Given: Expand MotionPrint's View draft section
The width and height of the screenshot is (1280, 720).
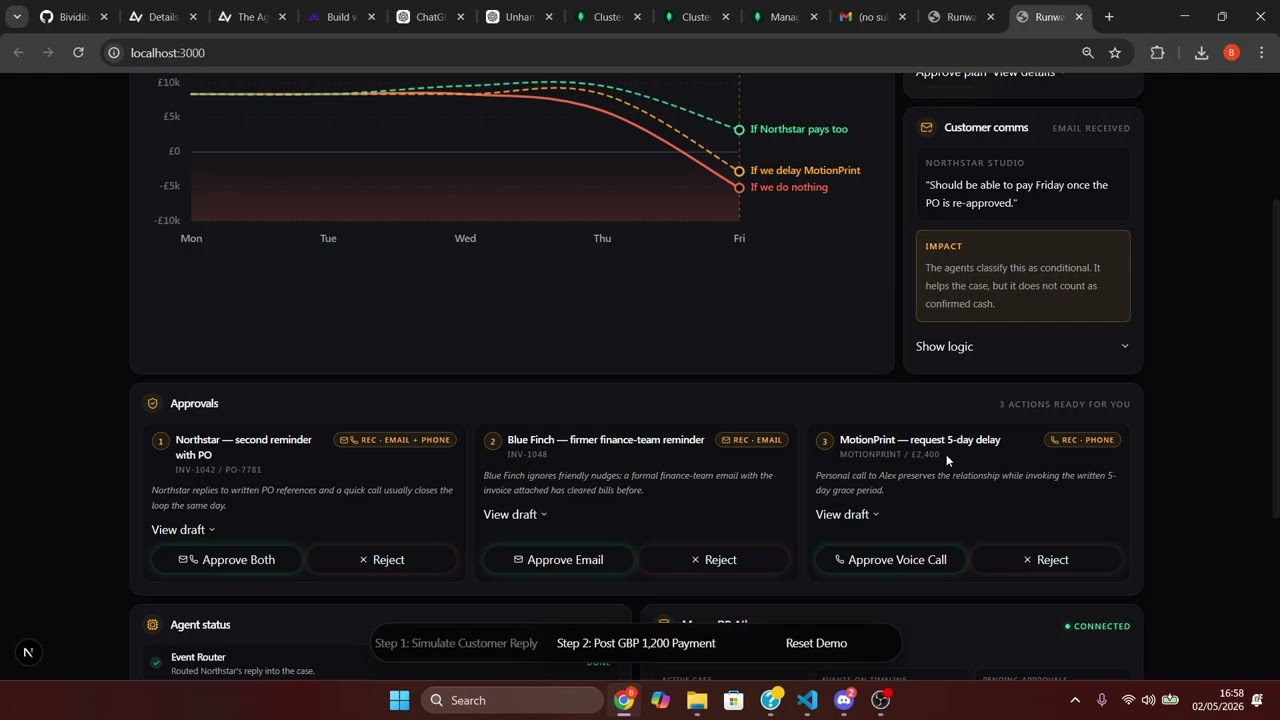Looking at the screenshot, I should click(x=847, y=515).
